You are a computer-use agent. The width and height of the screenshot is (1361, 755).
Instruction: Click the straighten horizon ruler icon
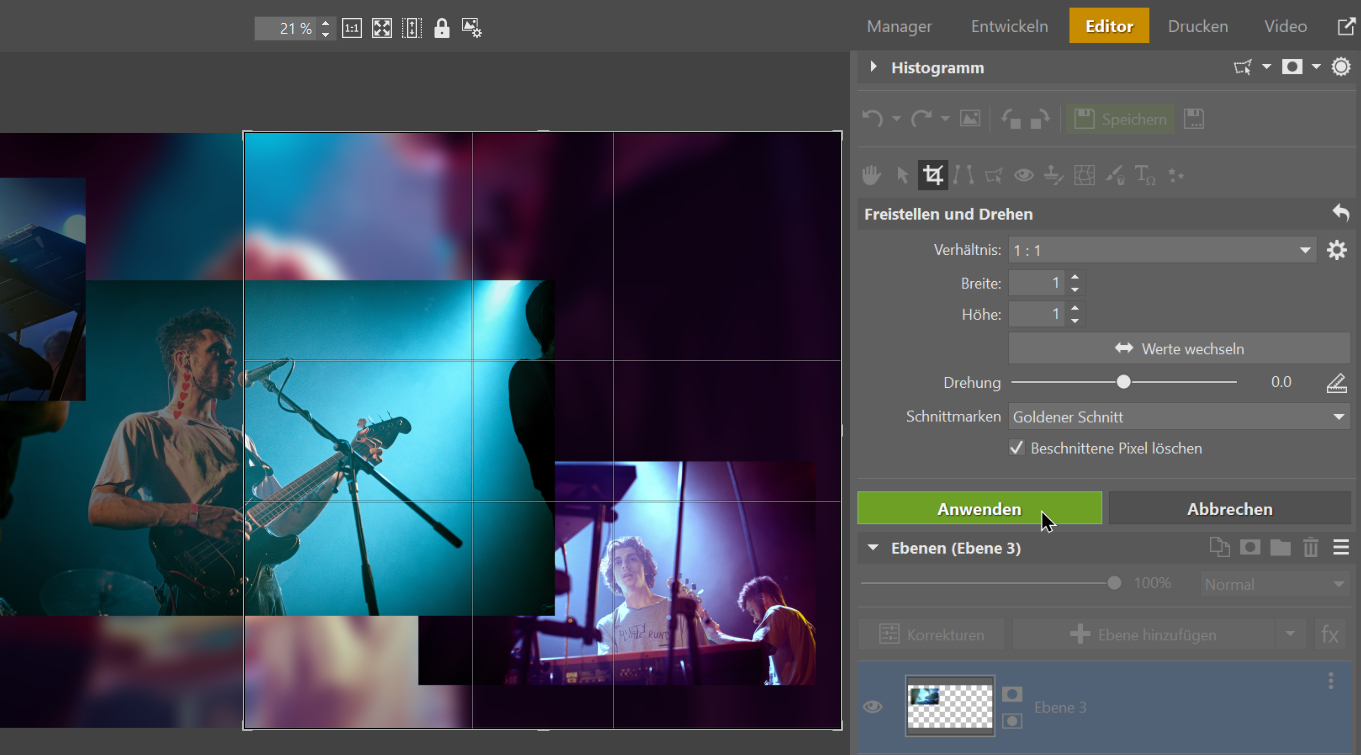click(1336, 383)
